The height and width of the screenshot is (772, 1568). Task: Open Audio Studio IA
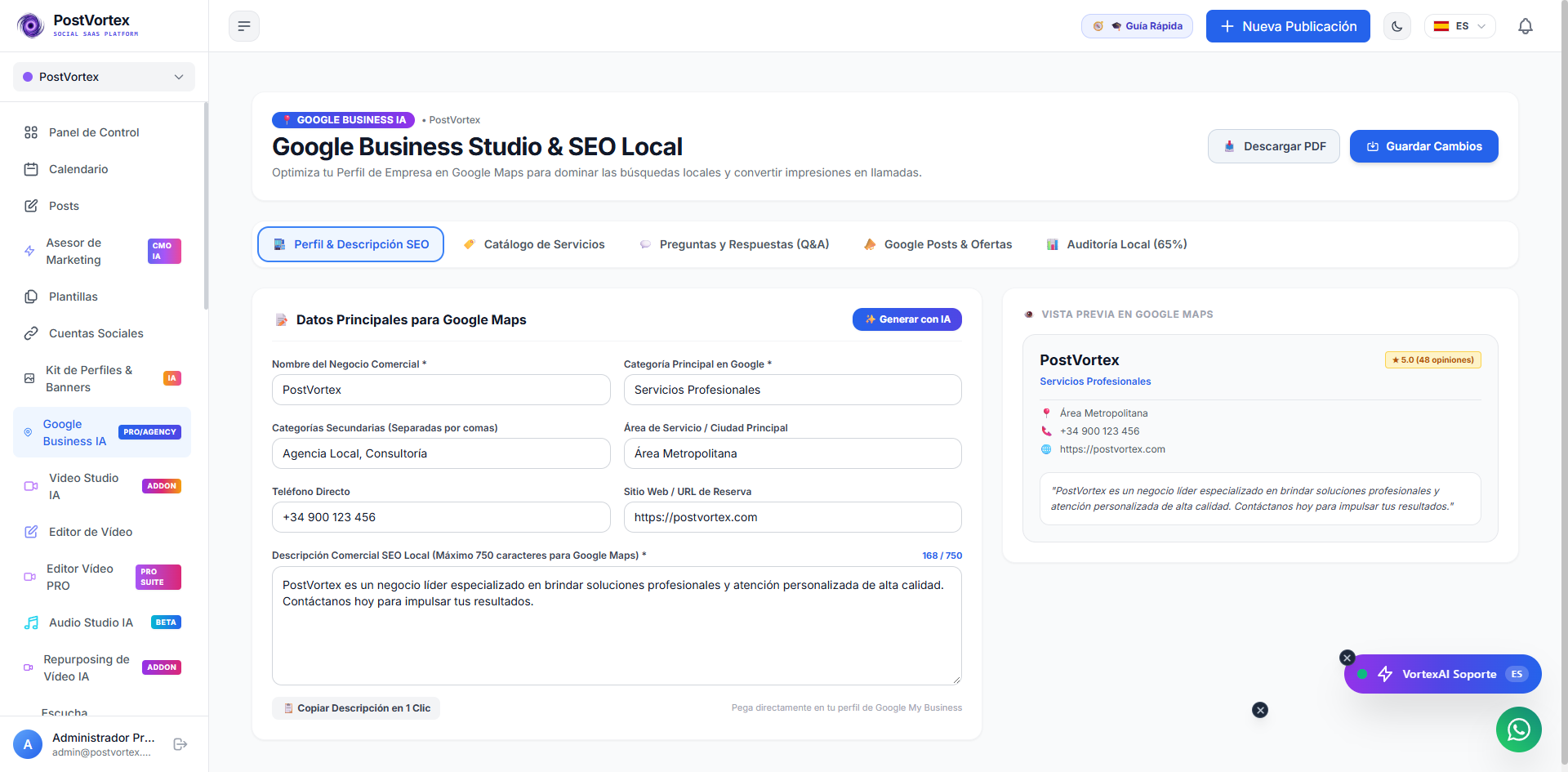pyautogui.click(x=104, y=623)
